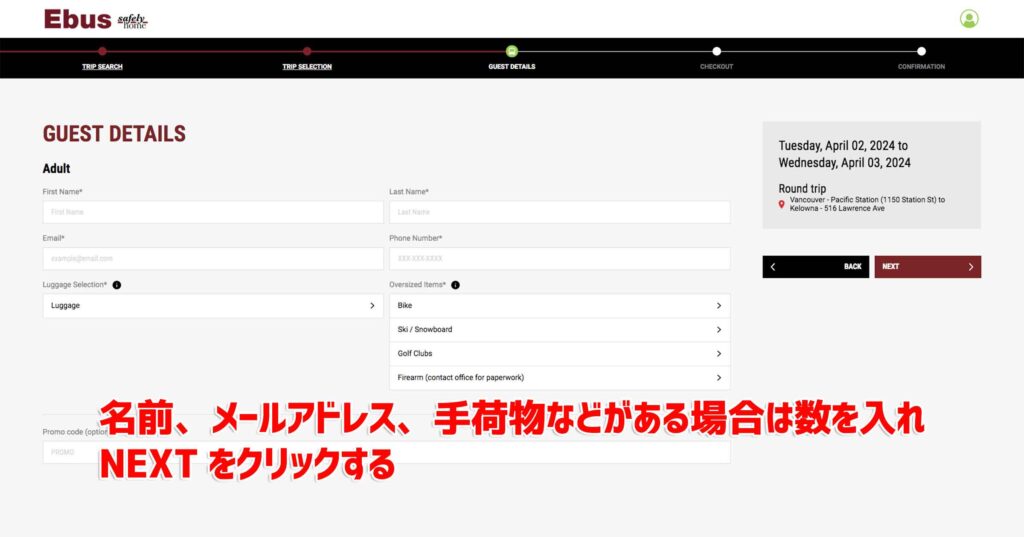Click the red location pin icon

tap(782, 204)
